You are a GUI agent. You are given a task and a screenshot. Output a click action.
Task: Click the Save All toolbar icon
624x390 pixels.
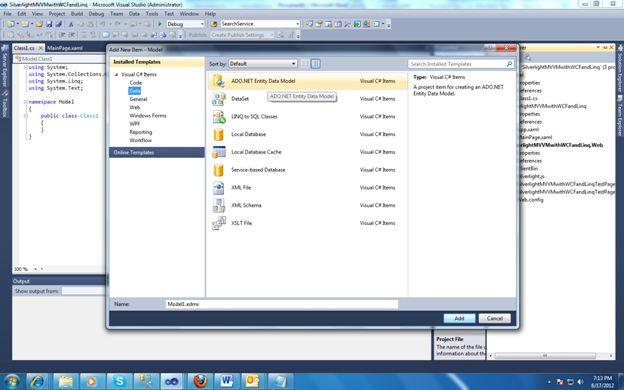[58, 24]
